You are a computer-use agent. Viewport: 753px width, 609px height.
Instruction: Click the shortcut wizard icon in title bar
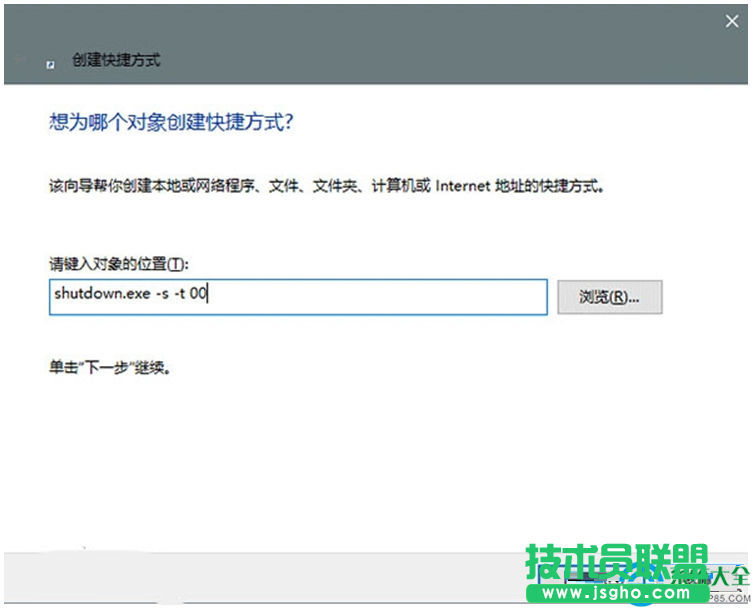pyautogui.click(x=51, y=63)
